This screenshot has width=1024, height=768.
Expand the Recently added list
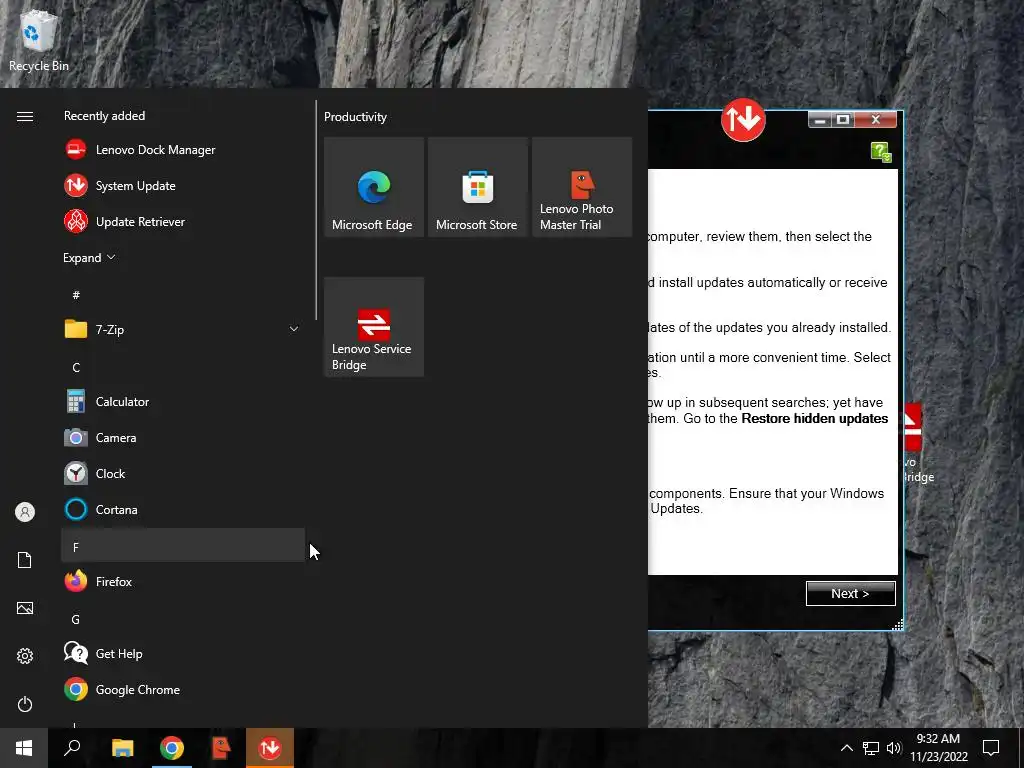pyautogui.click(x=89, y=257)
